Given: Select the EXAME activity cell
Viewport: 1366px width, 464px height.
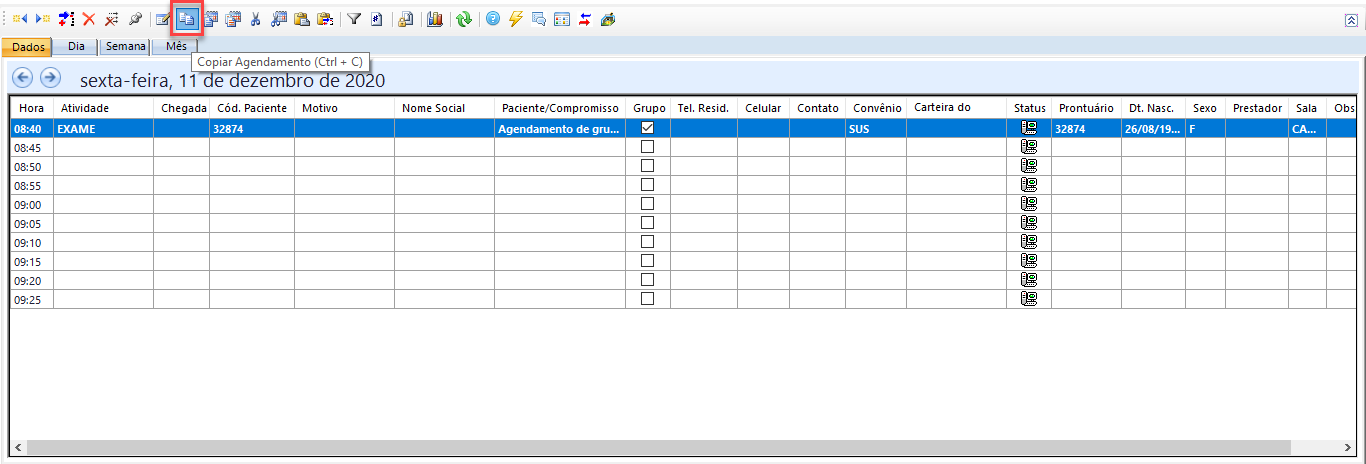Looking at the screenshot, I should 103,128.
